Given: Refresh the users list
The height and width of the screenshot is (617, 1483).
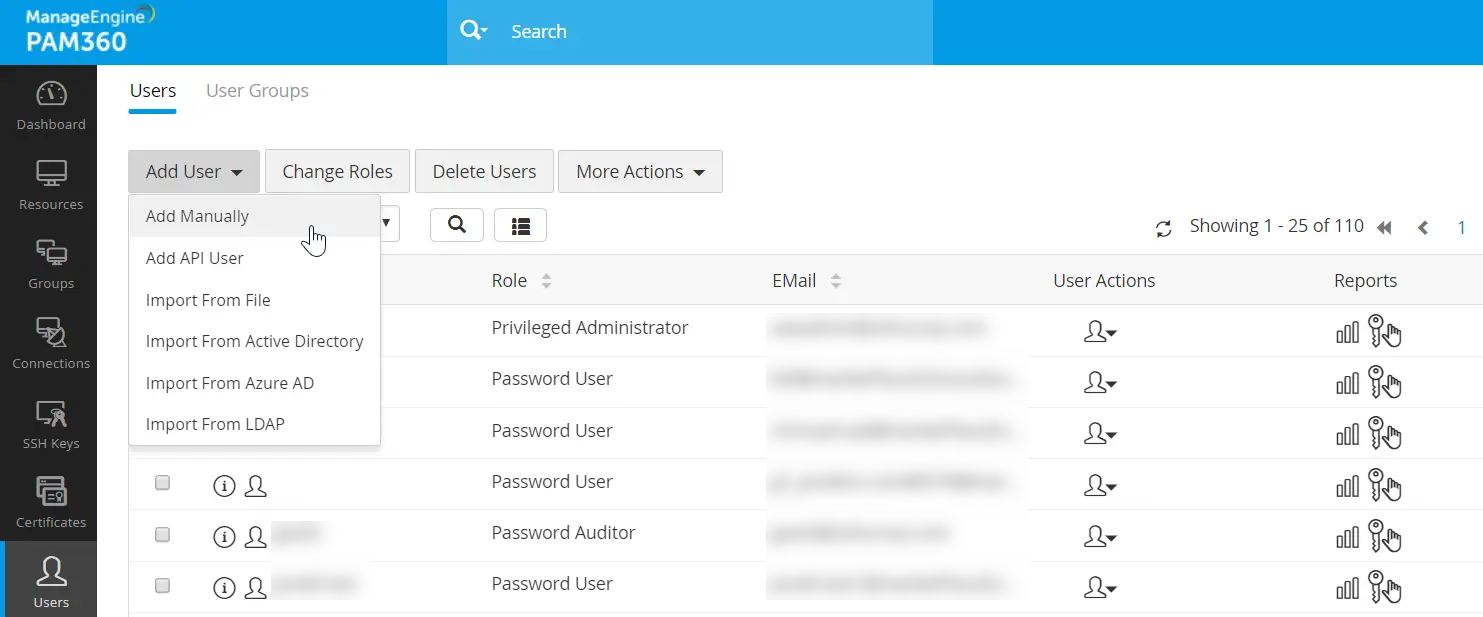Looking at the screenshot, I should [1163, 228].
